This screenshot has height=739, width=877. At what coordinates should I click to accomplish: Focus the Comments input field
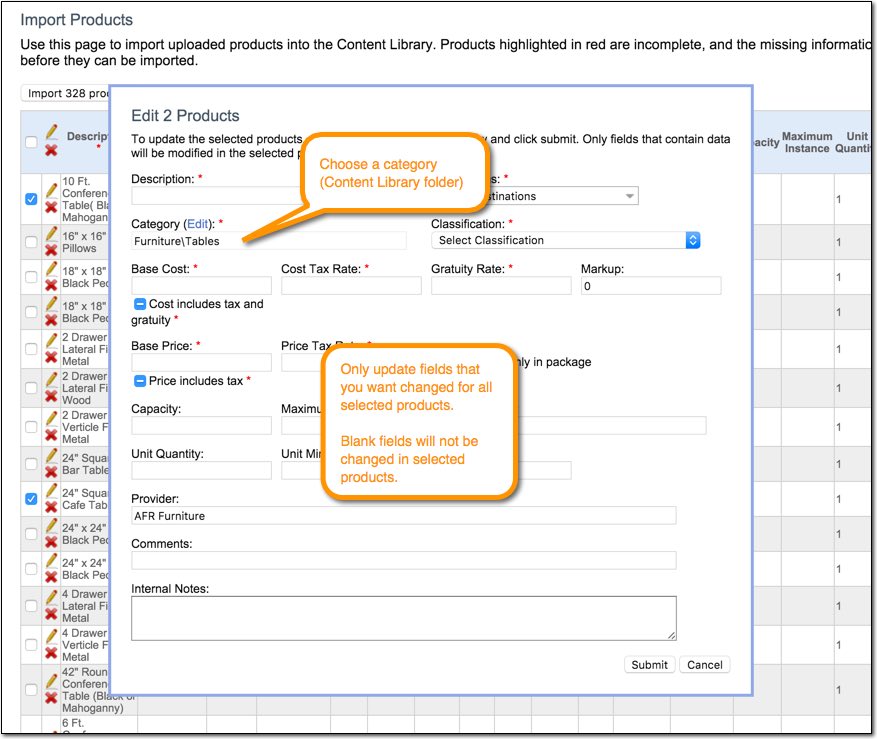pyautogui.click(x=404, y=561)
